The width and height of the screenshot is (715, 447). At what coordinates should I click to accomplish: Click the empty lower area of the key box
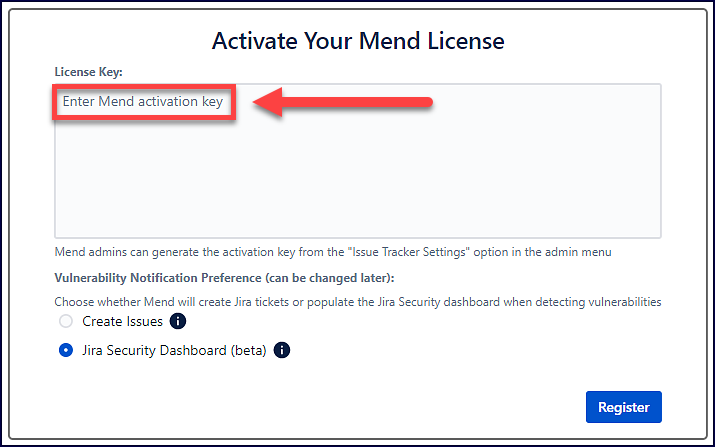357,200
